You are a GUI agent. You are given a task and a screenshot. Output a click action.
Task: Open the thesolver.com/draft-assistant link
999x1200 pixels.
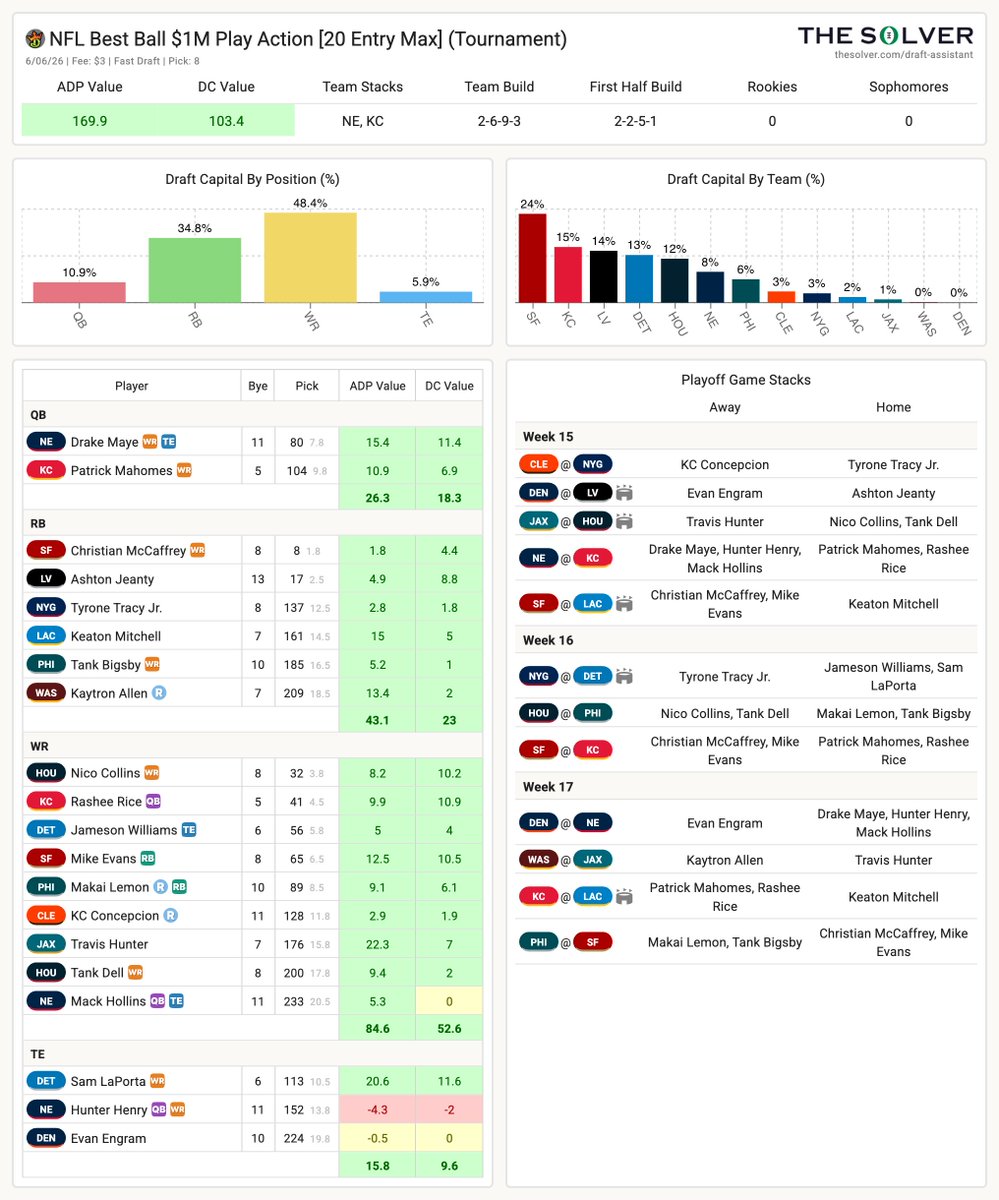[x=903, y=55]
